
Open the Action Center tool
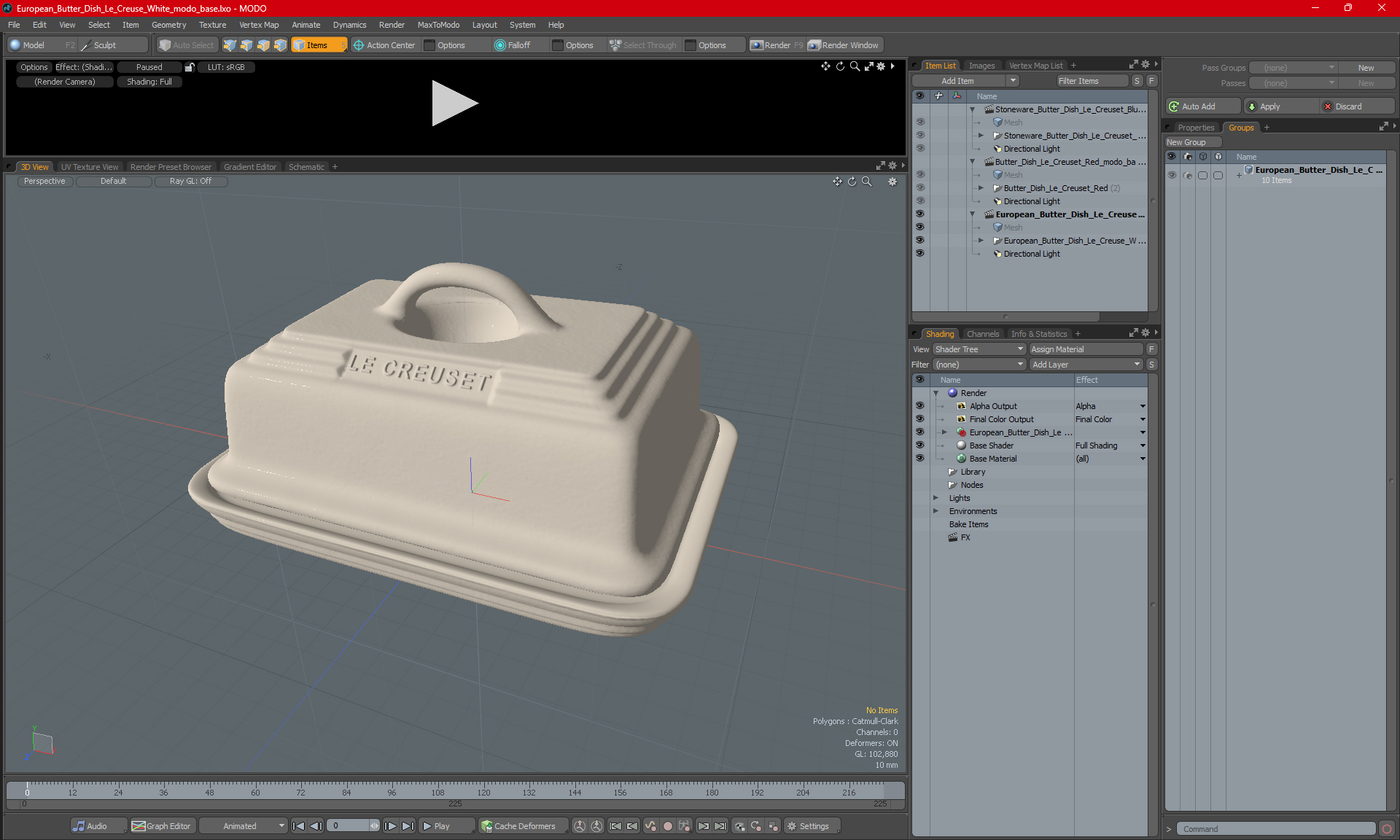(384, 45)
